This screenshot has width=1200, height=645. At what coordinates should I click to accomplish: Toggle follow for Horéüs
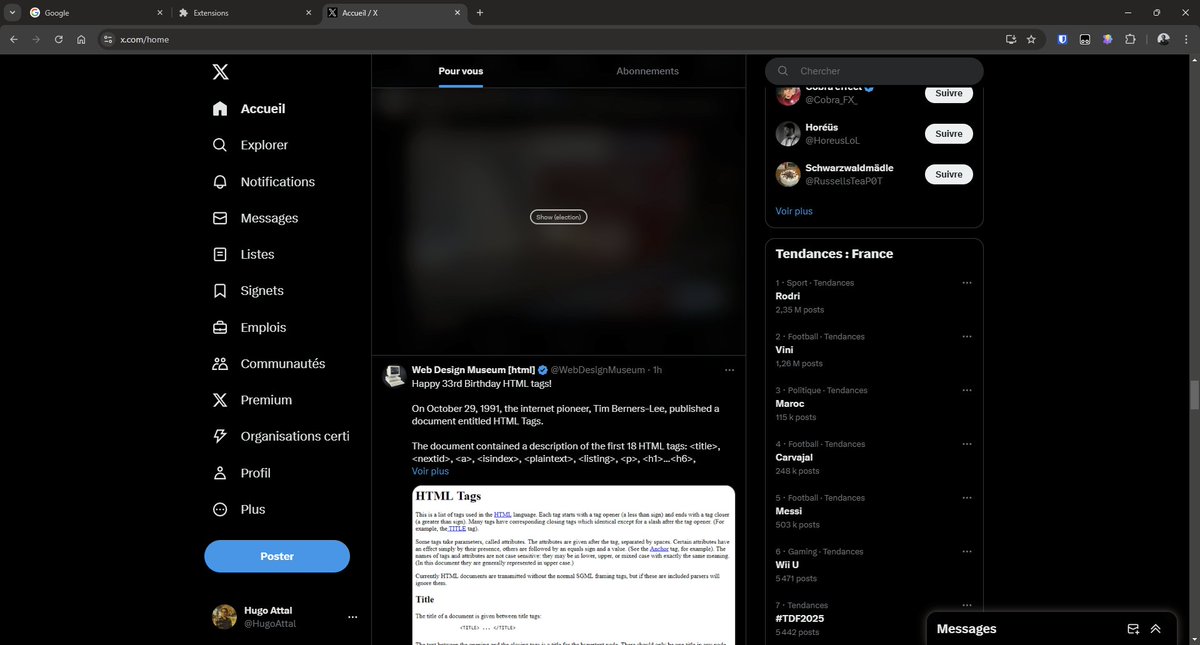(x=947, y=133)
